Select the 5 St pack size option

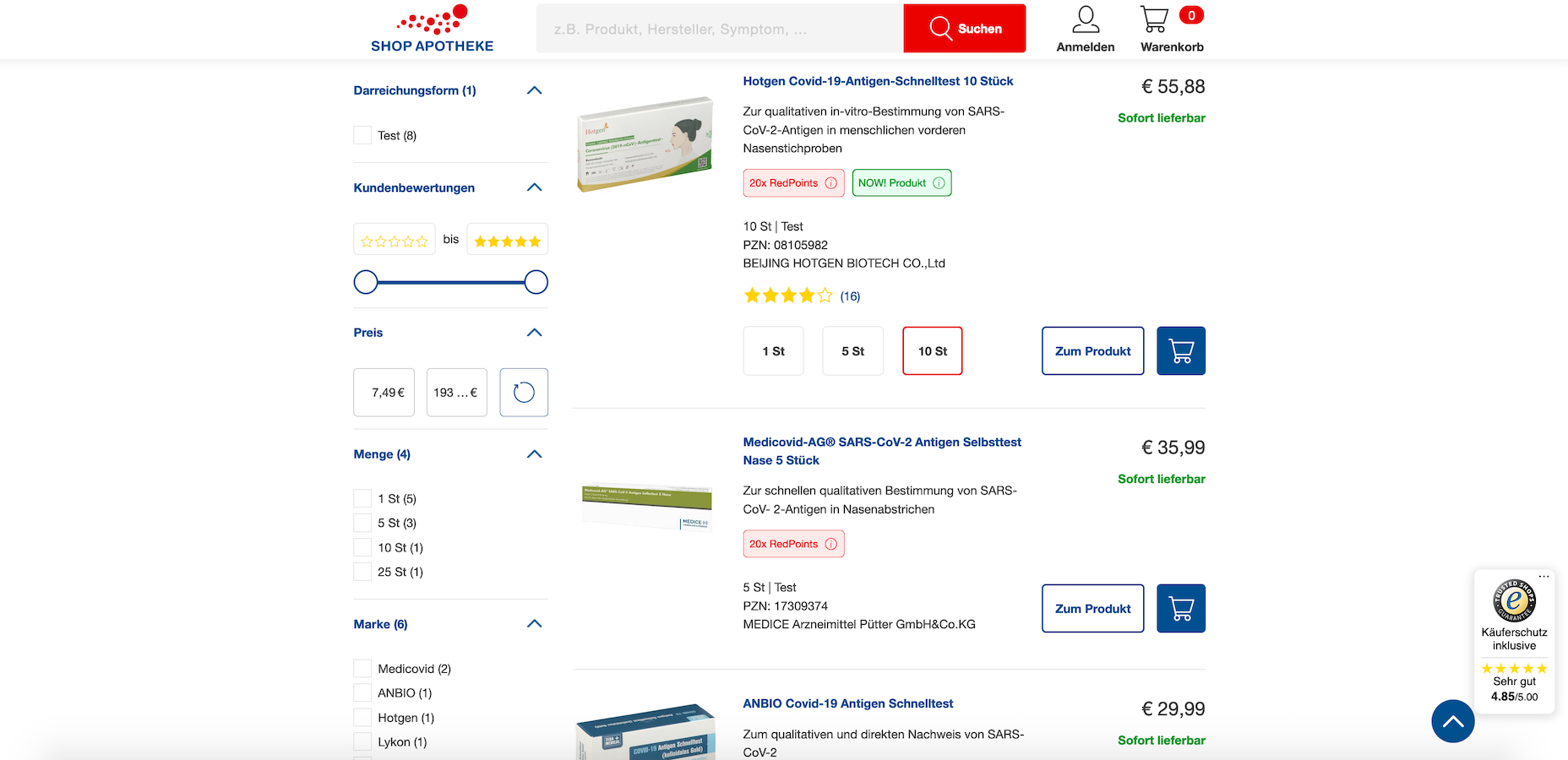tap(852, 351)
